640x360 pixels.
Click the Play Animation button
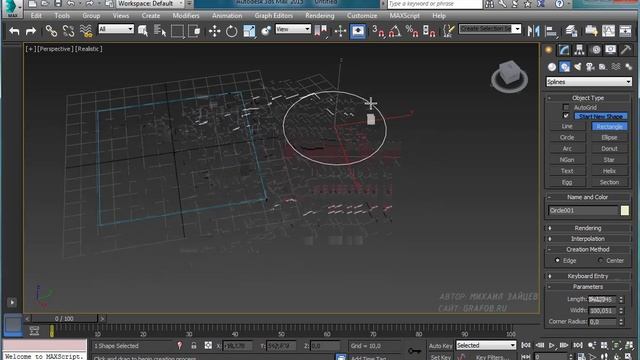(551, 345)
